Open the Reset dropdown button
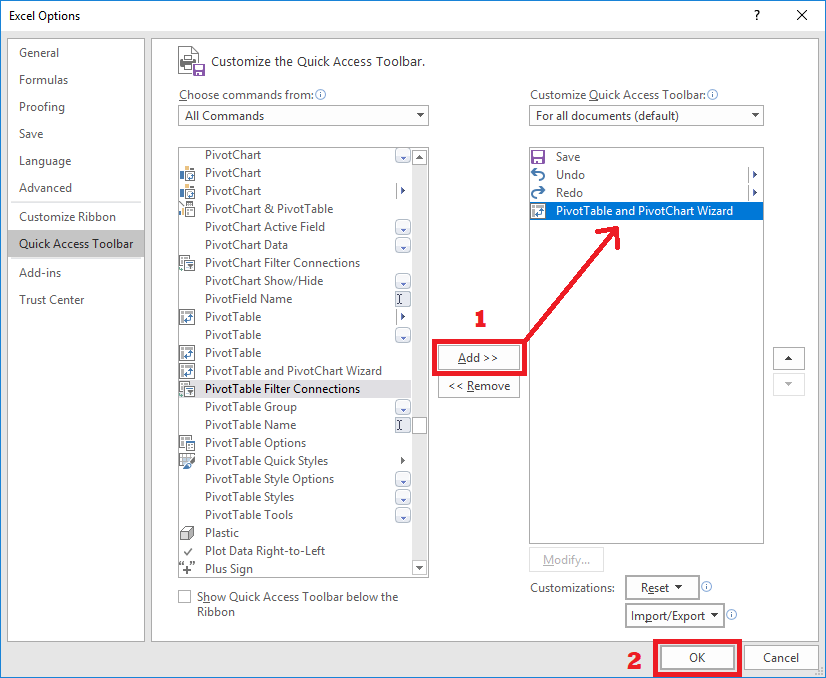826x678 pixels. 662,587
